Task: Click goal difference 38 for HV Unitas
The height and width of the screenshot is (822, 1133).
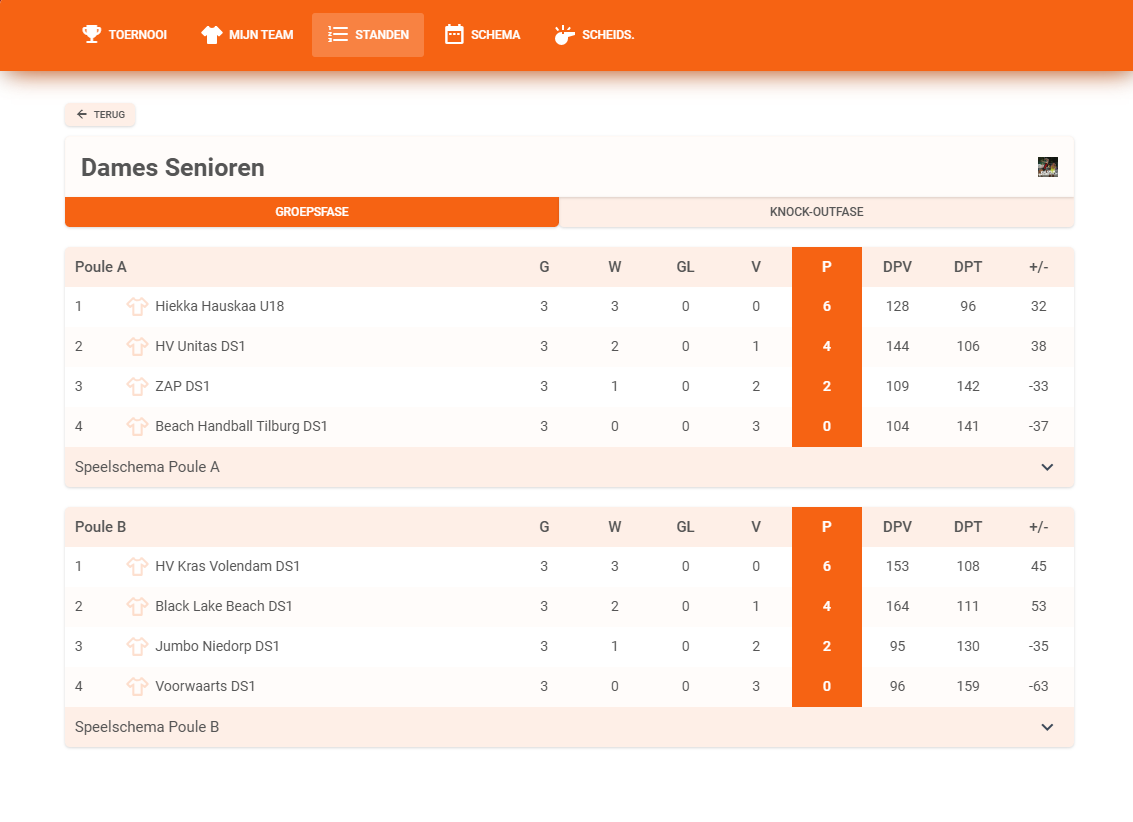Action: pos(1038,346)
